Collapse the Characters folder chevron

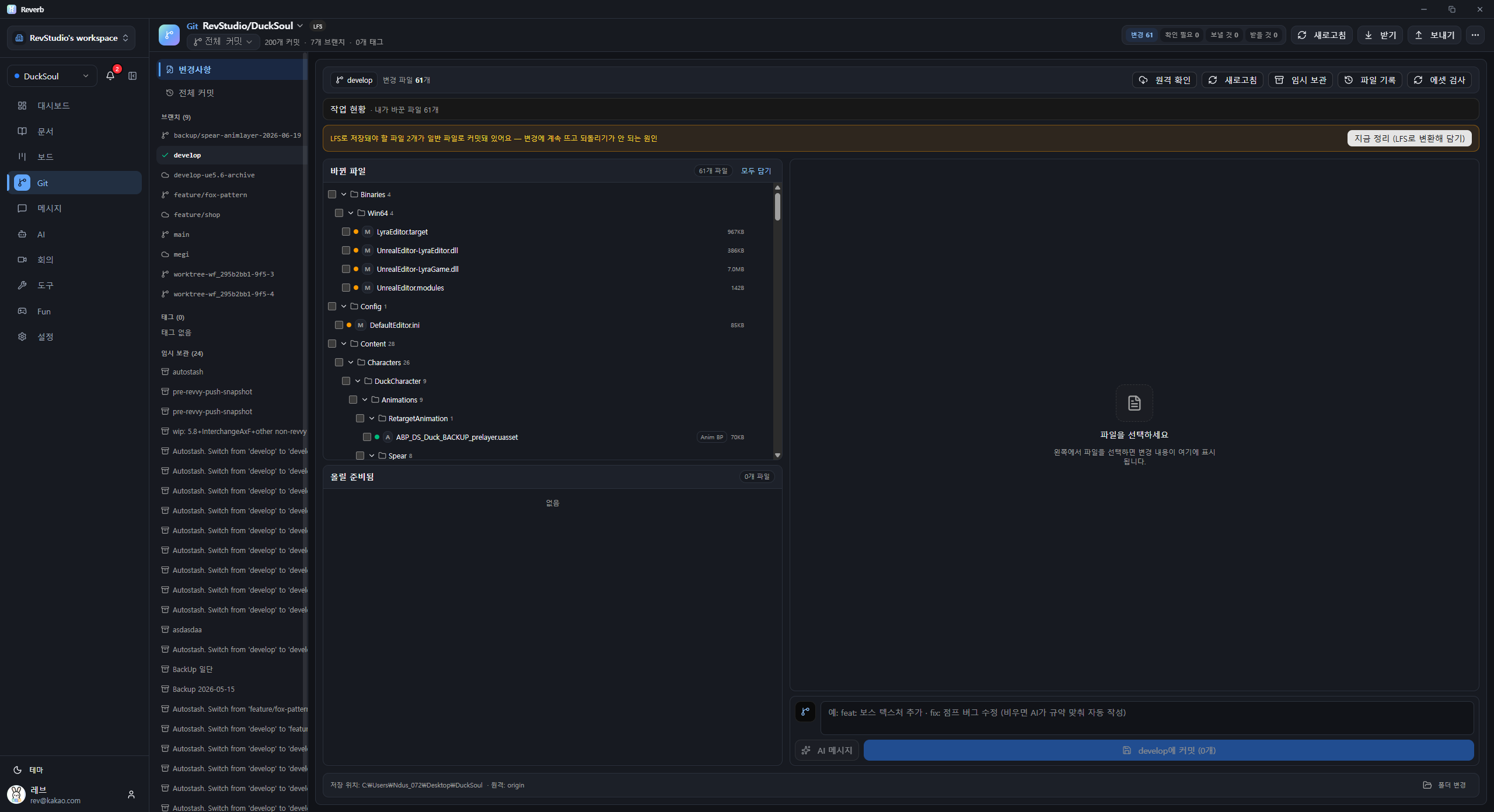click(351, 362)
